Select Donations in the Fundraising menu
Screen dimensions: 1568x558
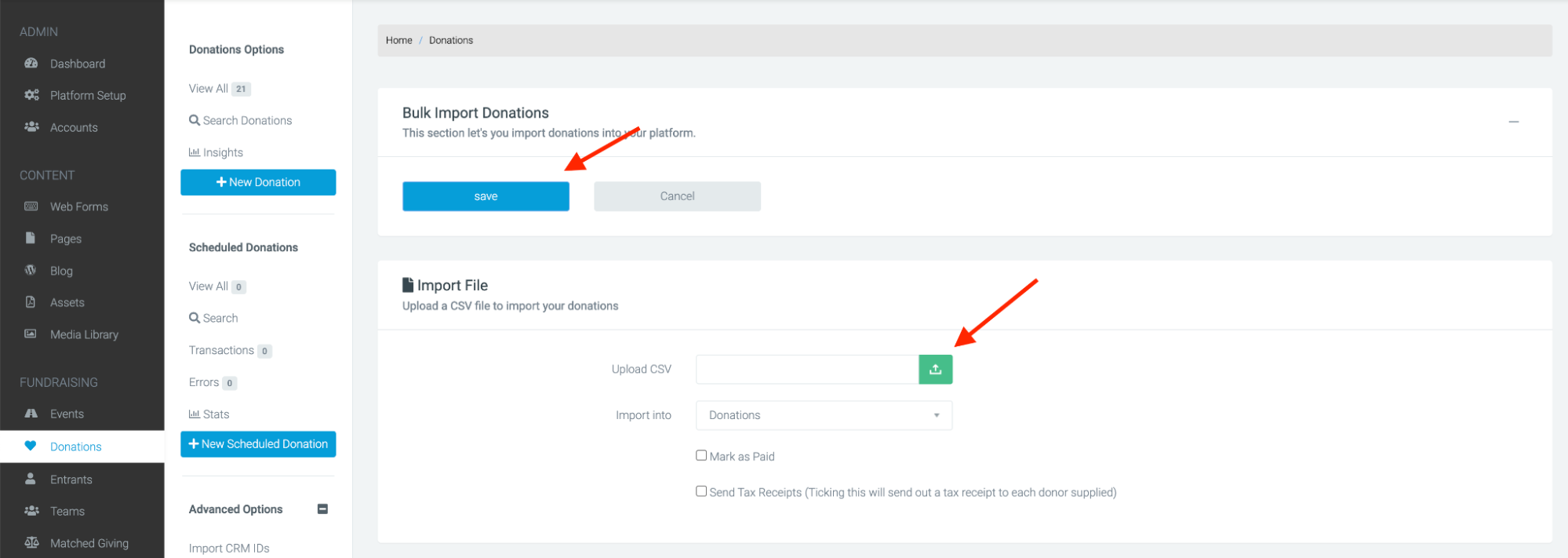76,447
